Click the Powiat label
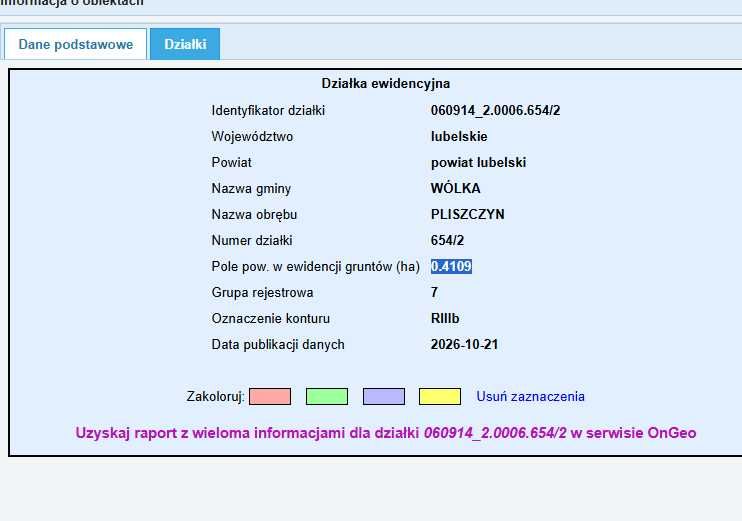Image resolution: width=742 pixels, height=521 pixels. point(231,163)
